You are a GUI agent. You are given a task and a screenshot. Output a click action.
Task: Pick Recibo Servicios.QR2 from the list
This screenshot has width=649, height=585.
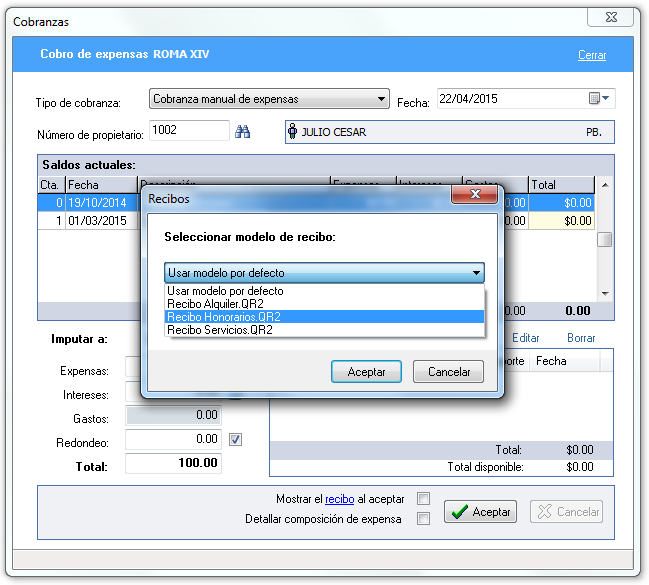[220, 329]
